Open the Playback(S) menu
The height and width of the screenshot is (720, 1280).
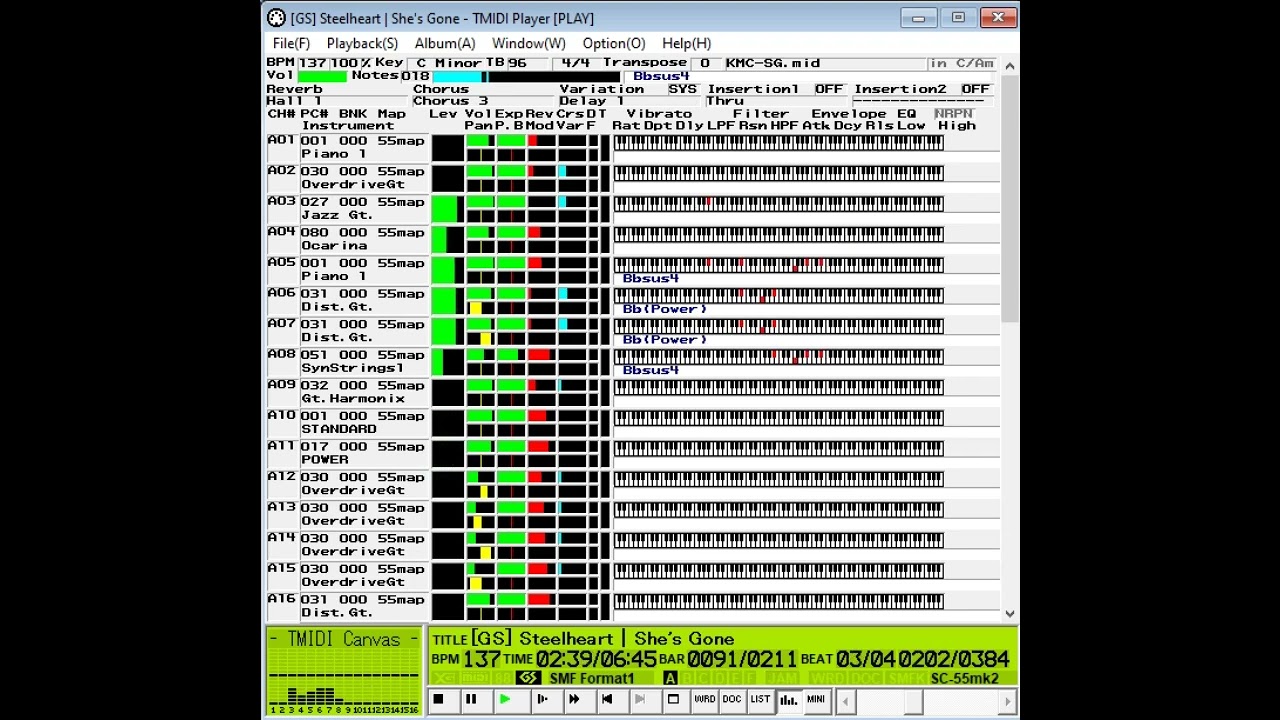tap(362, 44)
